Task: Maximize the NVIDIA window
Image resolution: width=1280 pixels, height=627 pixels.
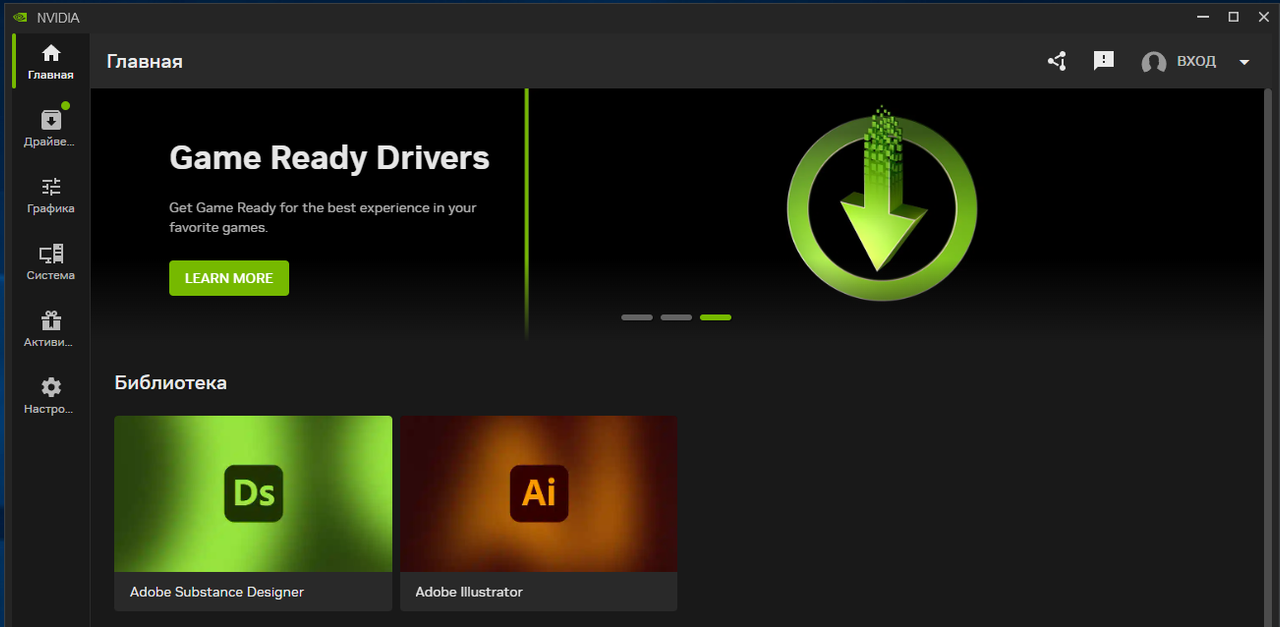Action: (x=1234, y=17)
